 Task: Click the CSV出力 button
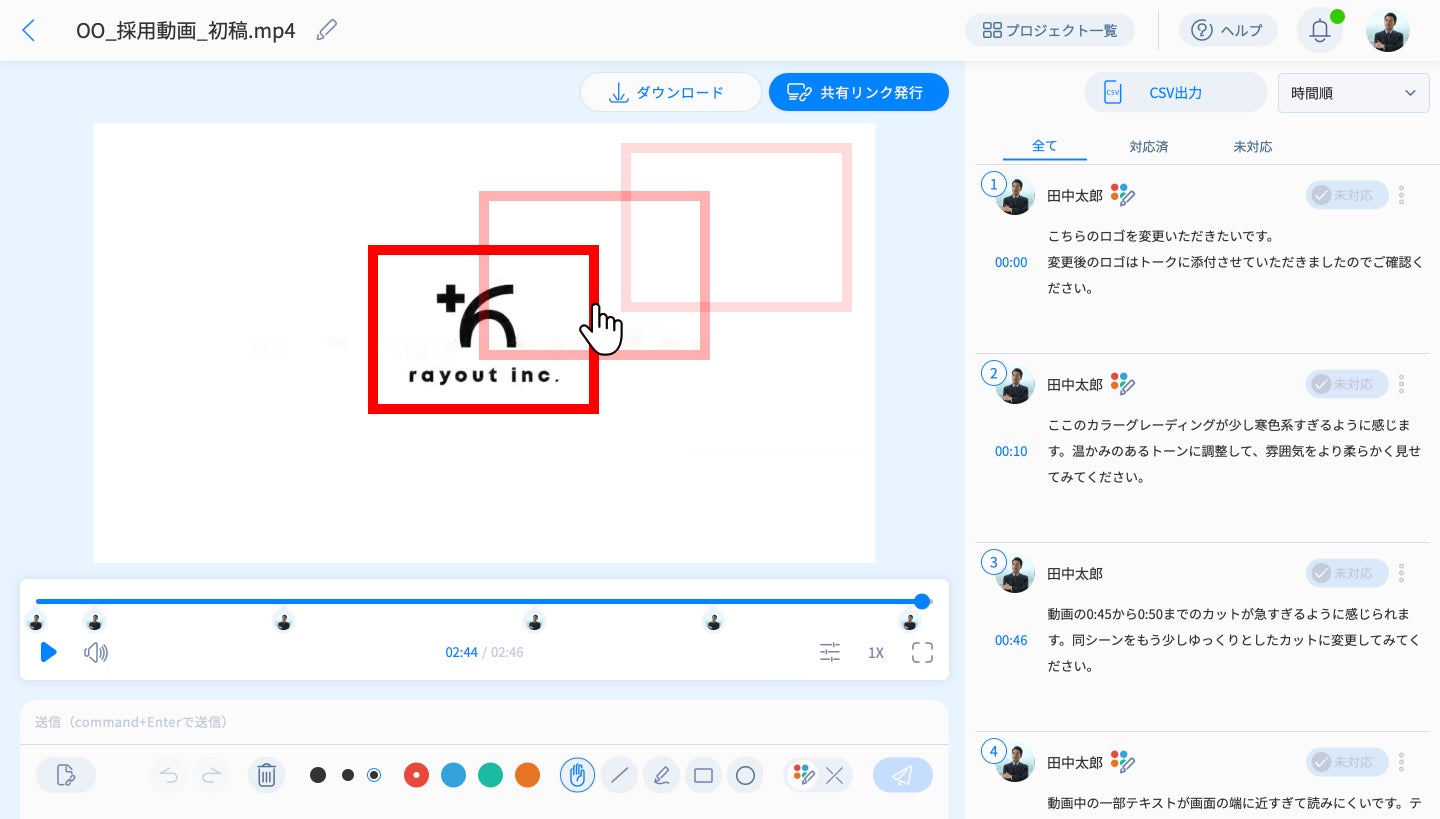tap(1176, 93)
